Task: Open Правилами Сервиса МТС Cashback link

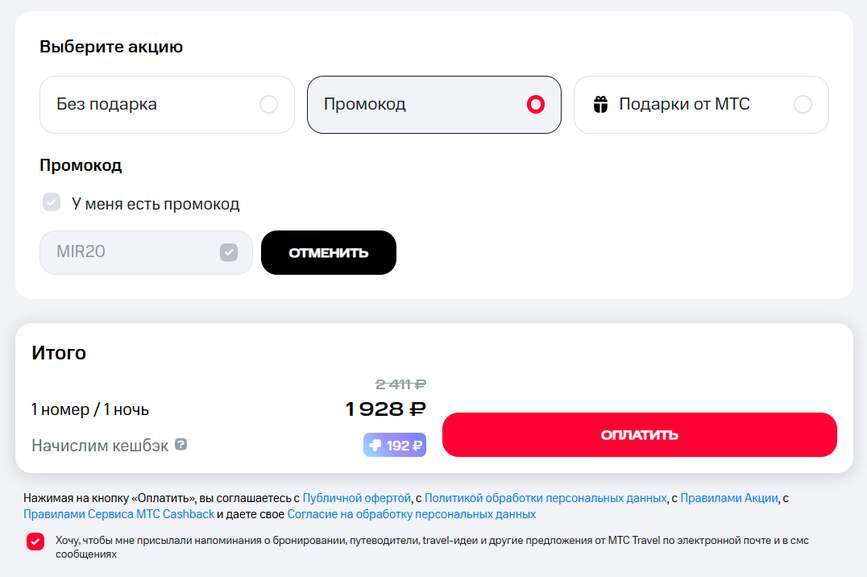Action: pyautogui.click(x=119, y=514)
